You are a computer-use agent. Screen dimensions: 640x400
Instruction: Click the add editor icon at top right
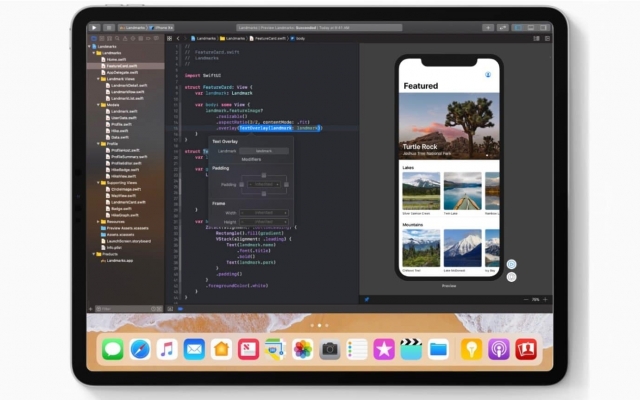(x=547, y=38)
